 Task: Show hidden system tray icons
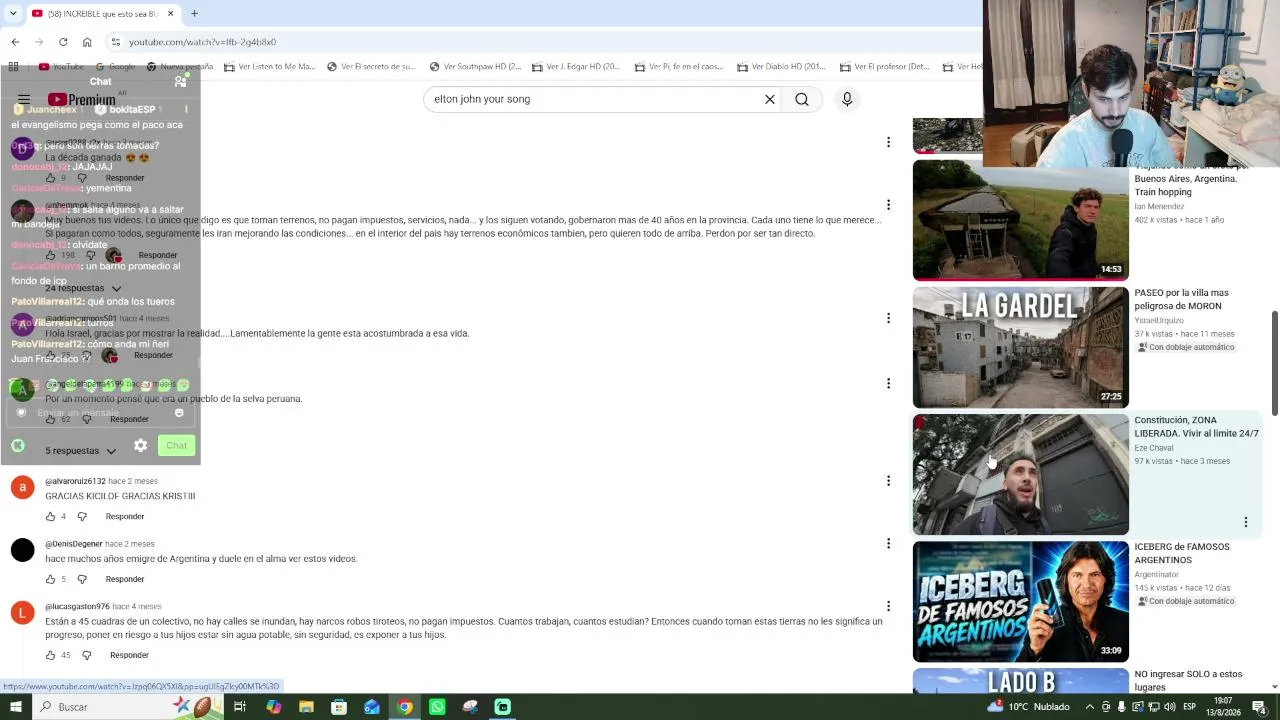(x=1090, y=707)
